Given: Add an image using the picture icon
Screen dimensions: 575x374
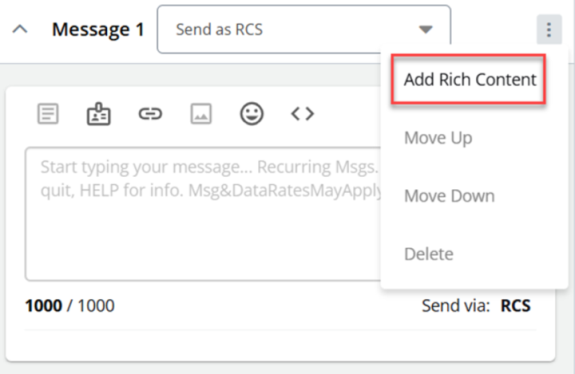Looking at the screenshot, I should coord(201,114).
